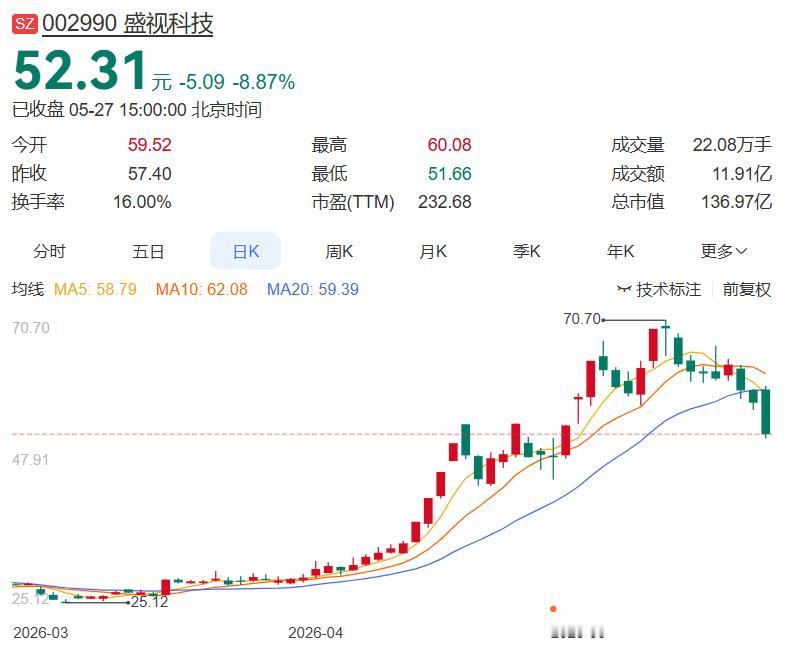785x655 pixels.
Task: Click the 70.70 high price marker
Action: tap(582, 318)
